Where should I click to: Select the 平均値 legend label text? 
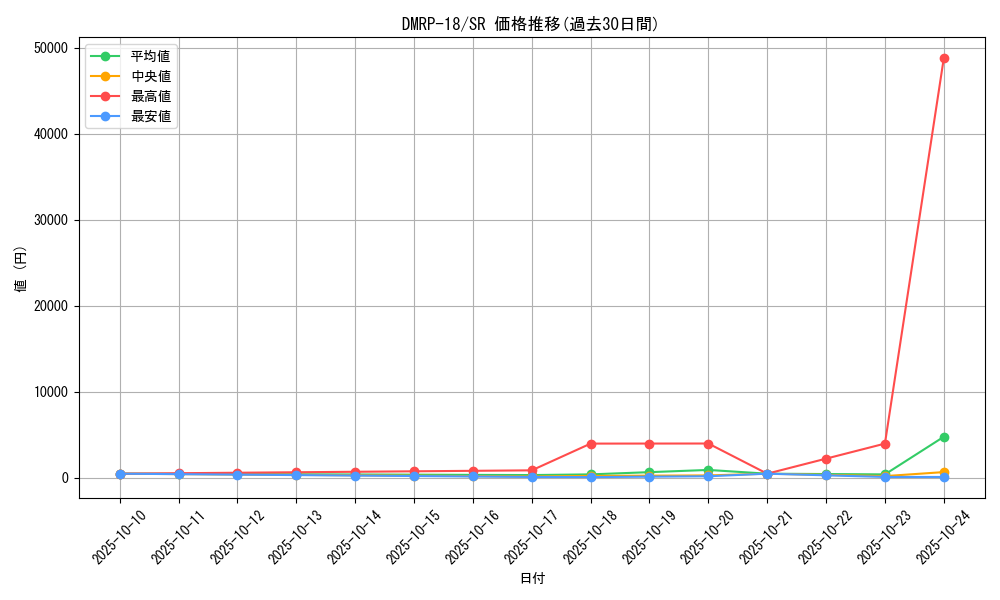click(151, 56)
